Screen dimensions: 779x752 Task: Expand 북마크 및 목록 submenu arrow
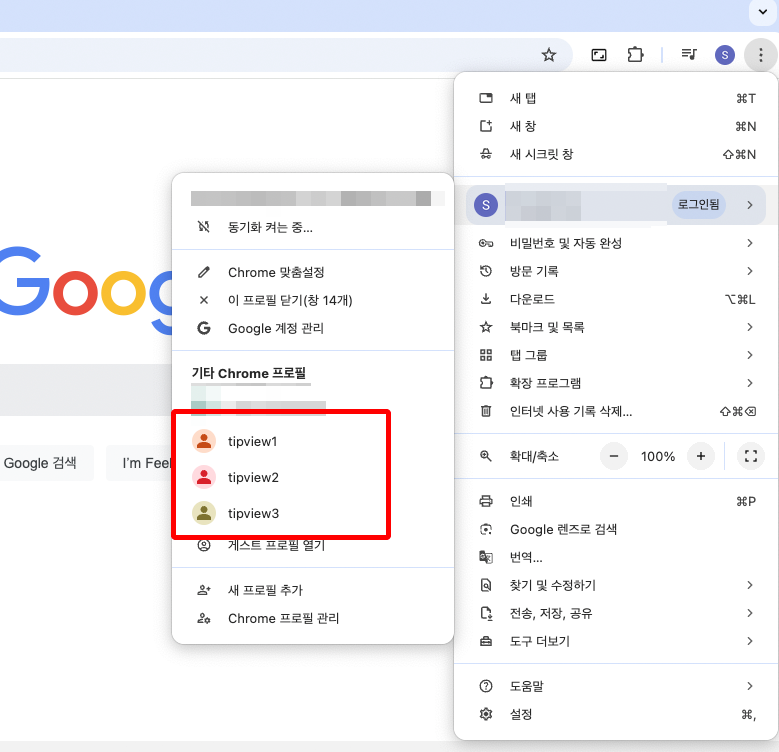click(x=750, y=327)
